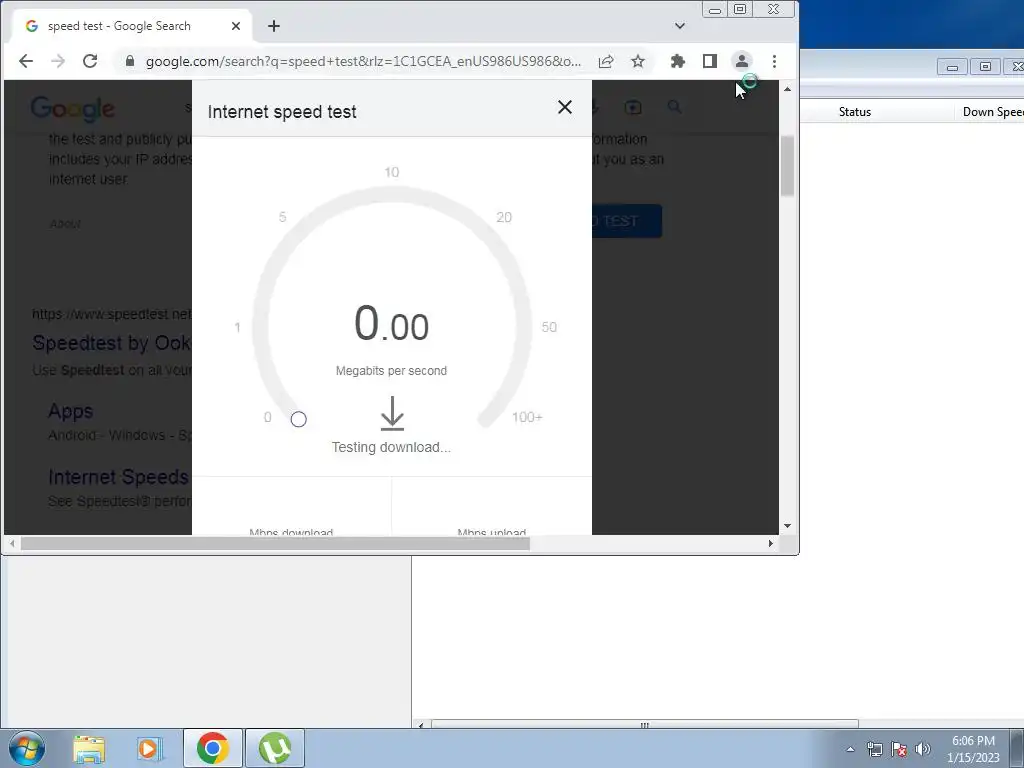
Task: Maximize the uTorrent window
Action: pos(985,67)
